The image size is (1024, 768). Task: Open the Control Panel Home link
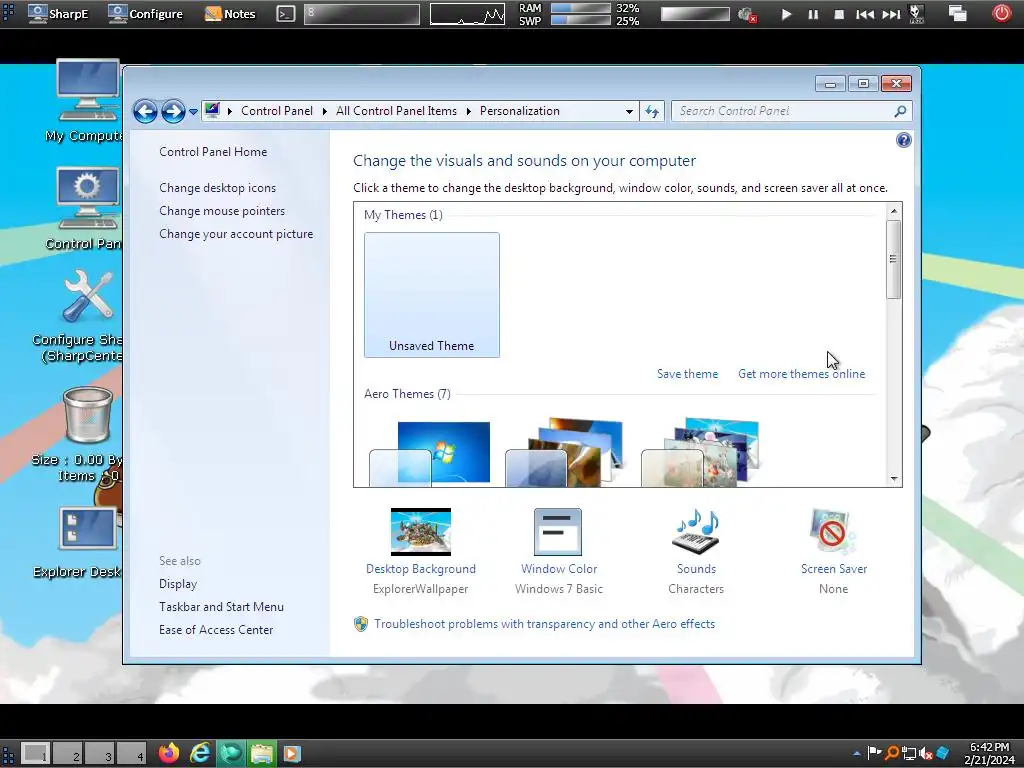click(x=213, y=152)
